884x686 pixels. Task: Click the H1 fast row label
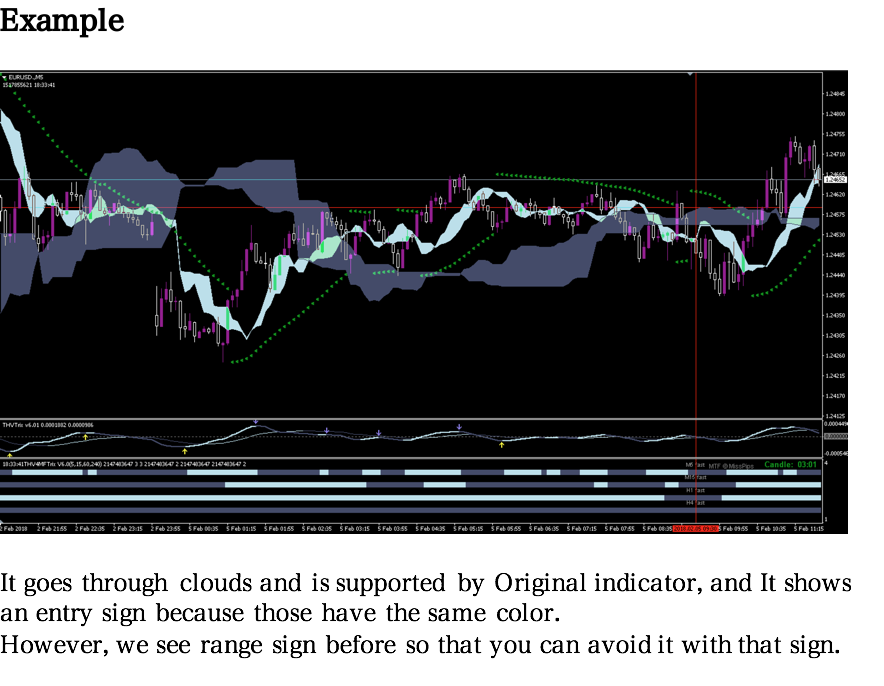695,490
